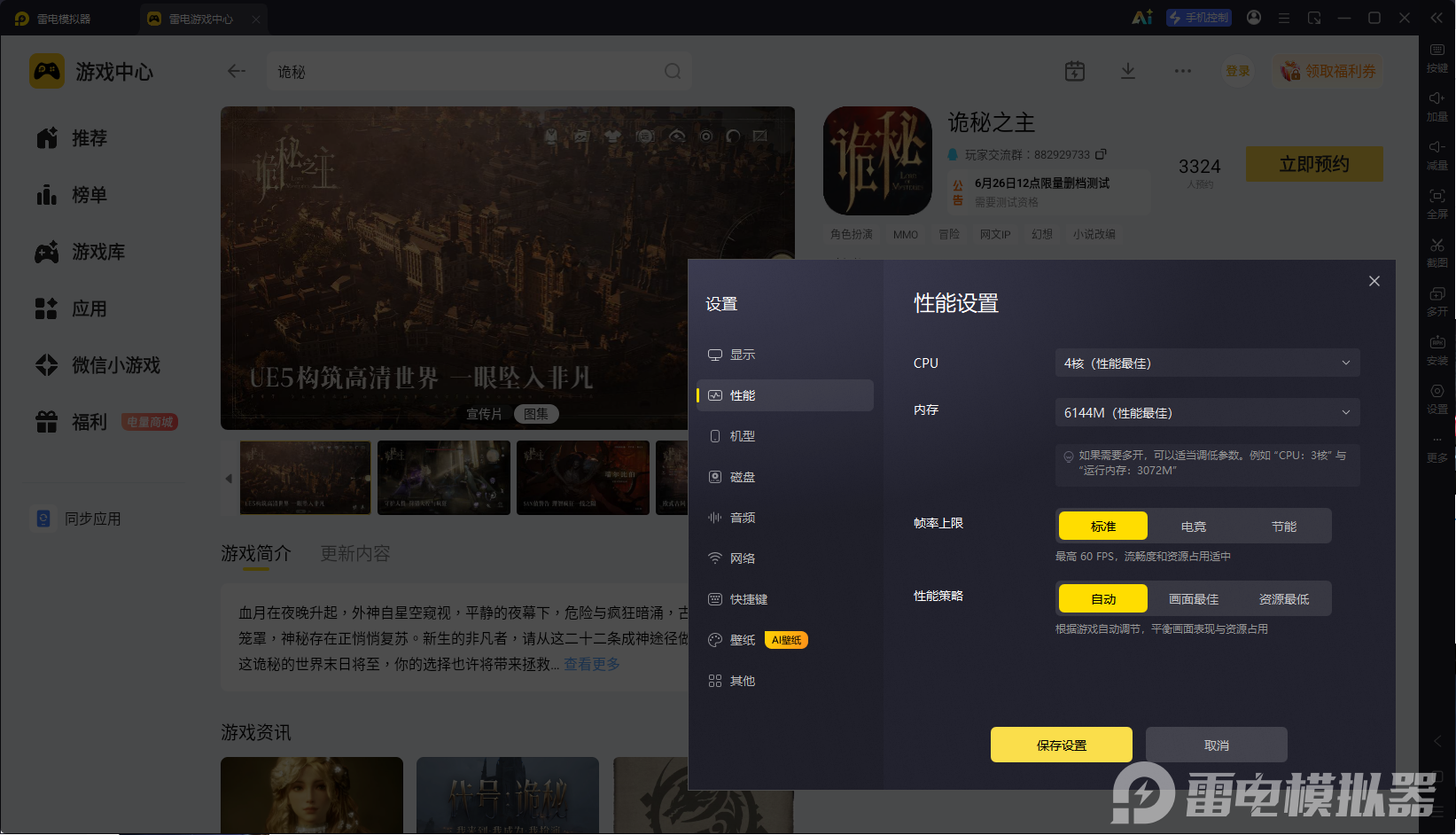
Task: Open 性能 settings category
Action: click(x=785, y=395)
